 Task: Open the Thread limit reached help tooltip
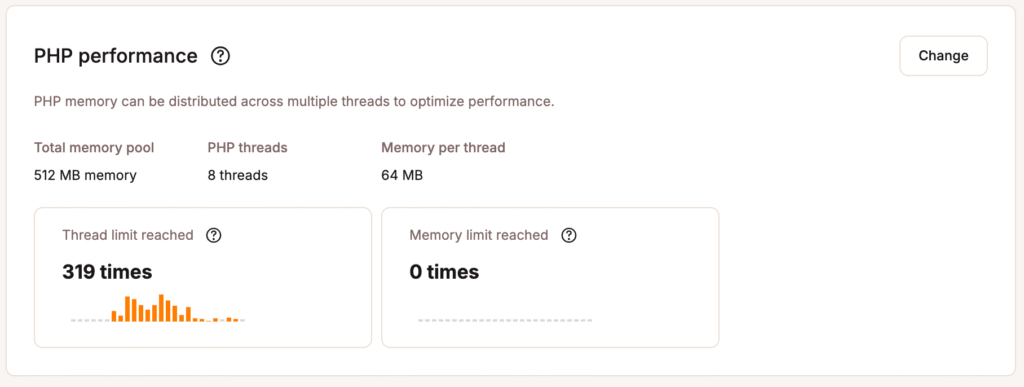pos(214,236)
